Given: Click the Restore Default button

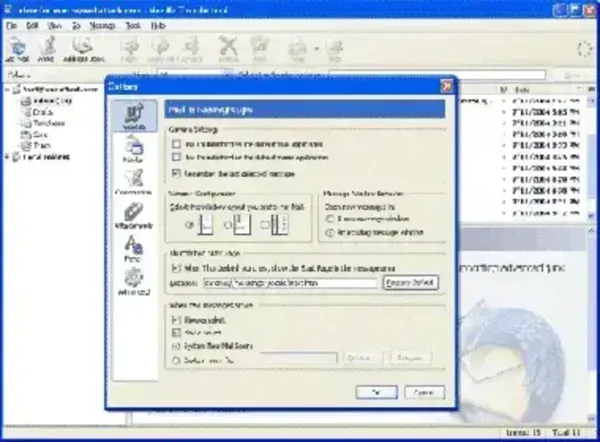Looking at the screenshot, I should click(410, 283).
